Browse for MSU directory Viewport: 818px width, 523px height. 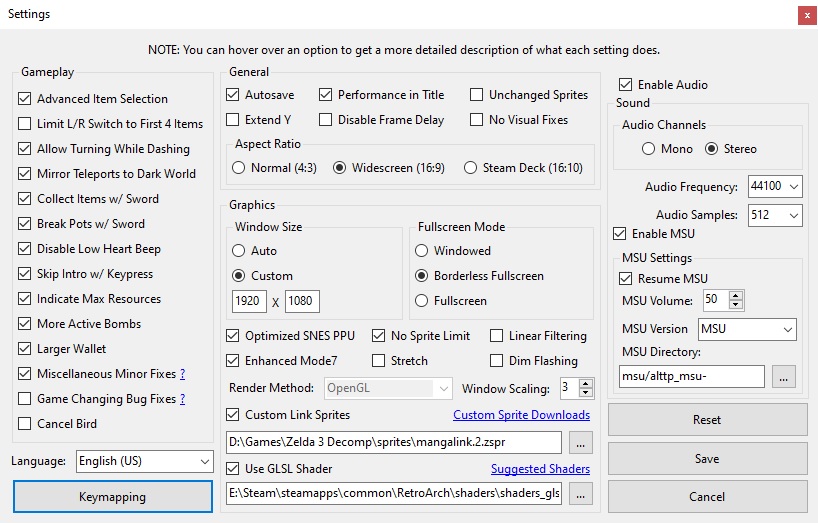point(784,376)
